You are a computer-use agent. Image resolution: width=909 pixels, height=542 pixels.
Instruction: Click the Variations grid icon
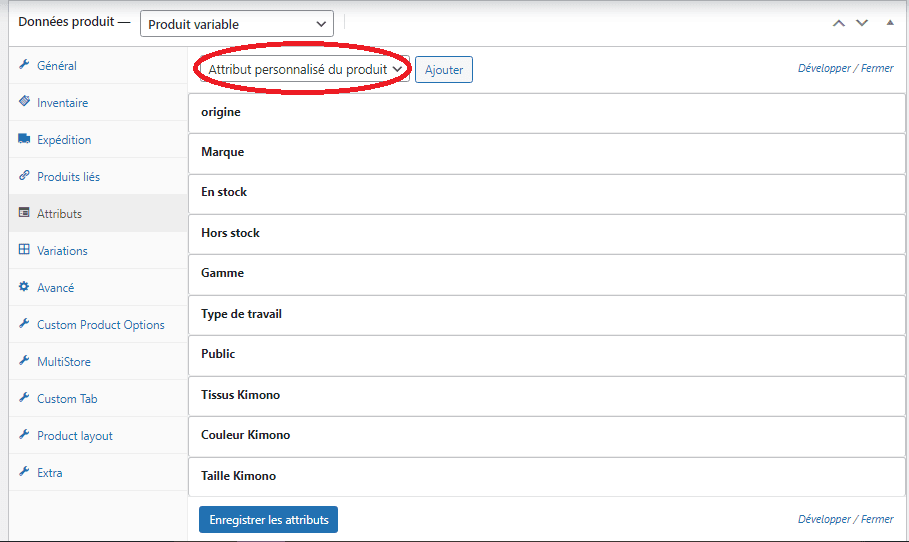pyautogui.click(x=24, y=249)
